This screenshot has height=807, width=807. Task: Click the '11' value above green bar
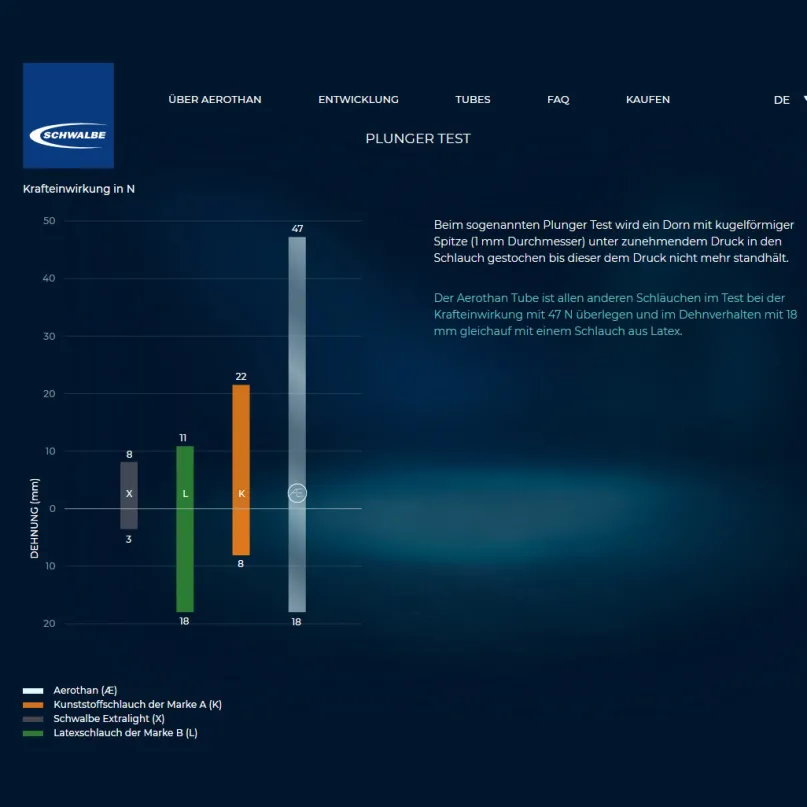click(x=183, y=437)
